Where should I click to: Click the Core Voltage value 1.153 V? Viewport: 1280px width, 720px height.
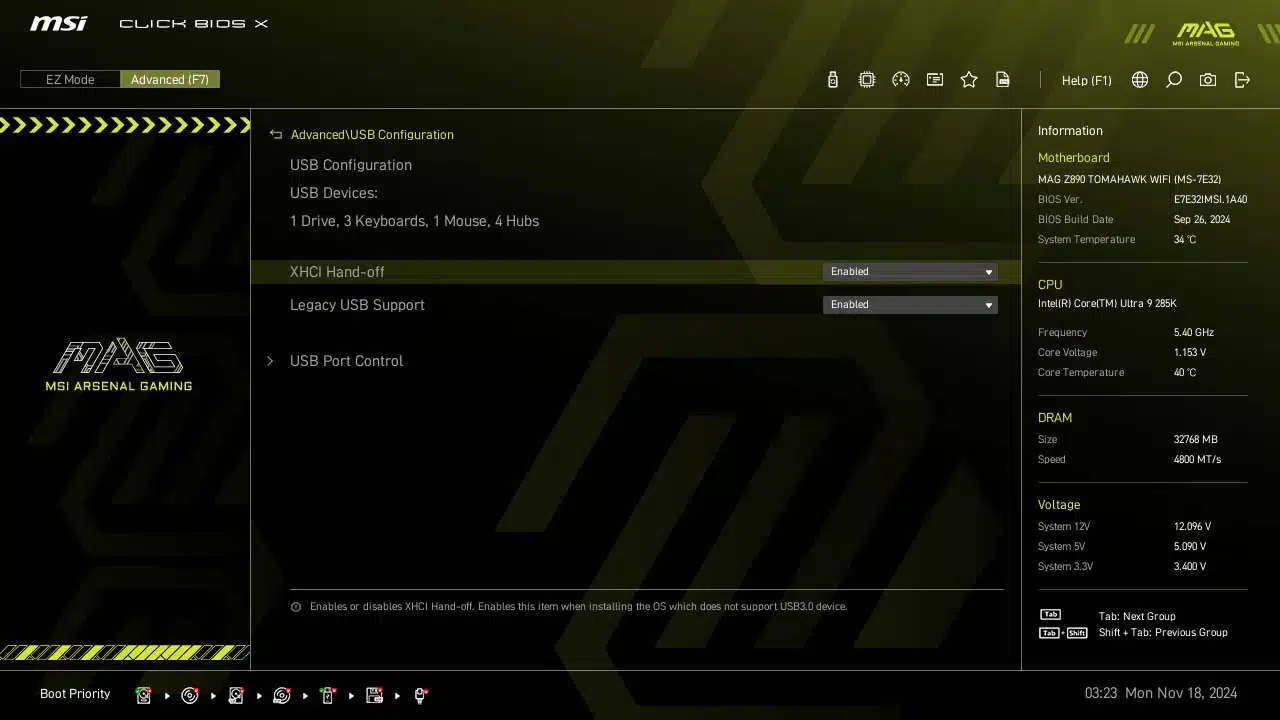pyautogui.click(x=1190, y=353)
